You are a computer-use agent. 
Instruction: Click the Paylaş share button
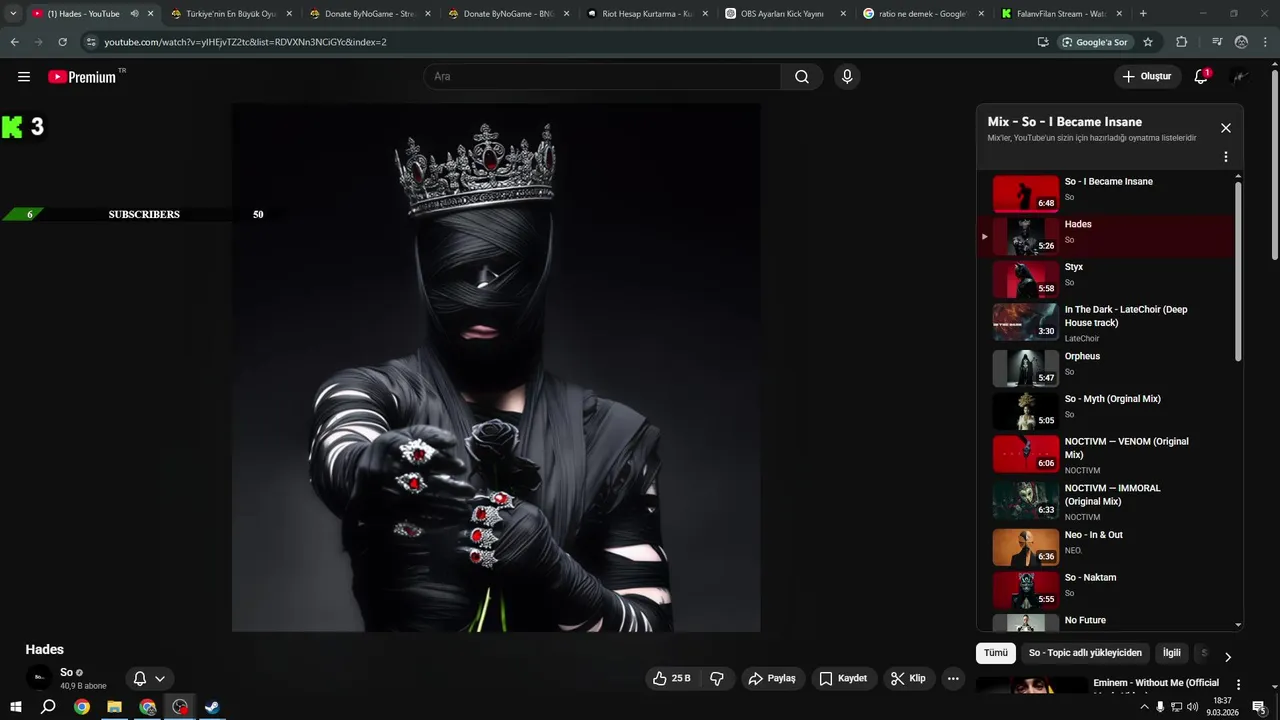pos(772,678)
